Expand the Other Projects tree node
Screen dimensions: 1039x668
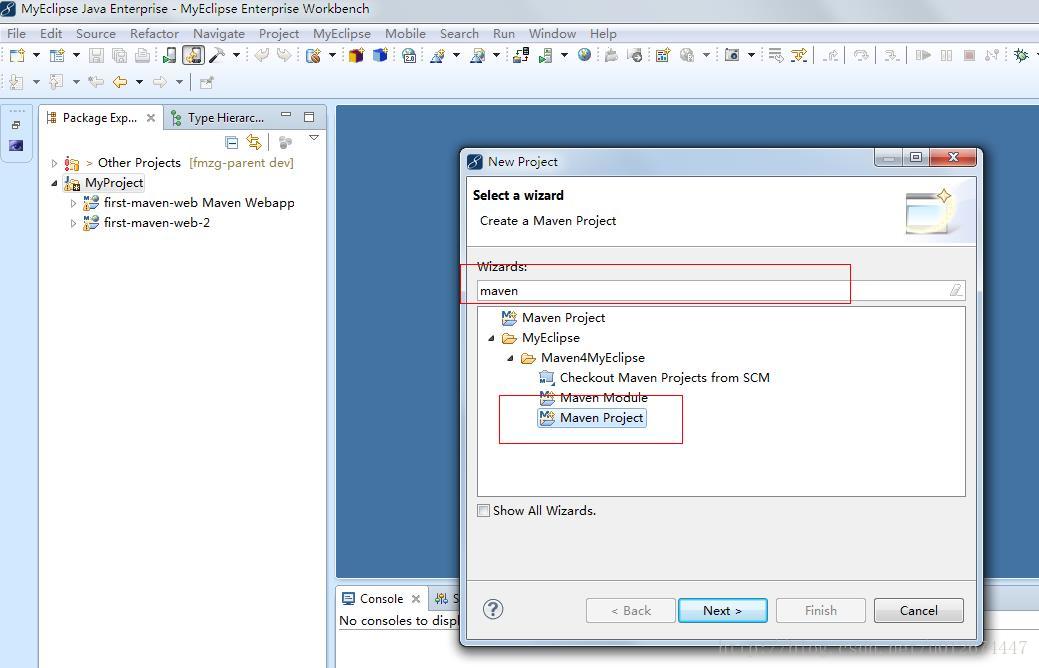pos(54,163)
